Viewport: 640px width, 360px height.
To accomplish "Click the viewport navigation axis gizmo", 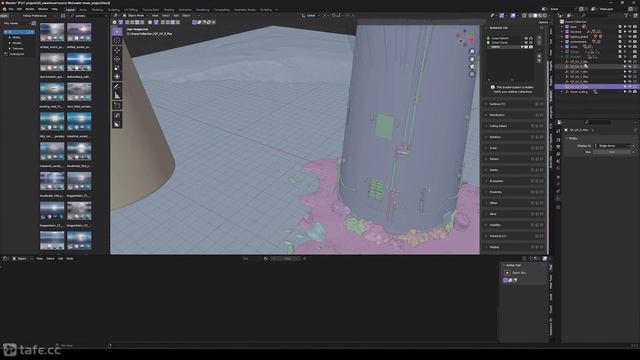I will (465, 38).
